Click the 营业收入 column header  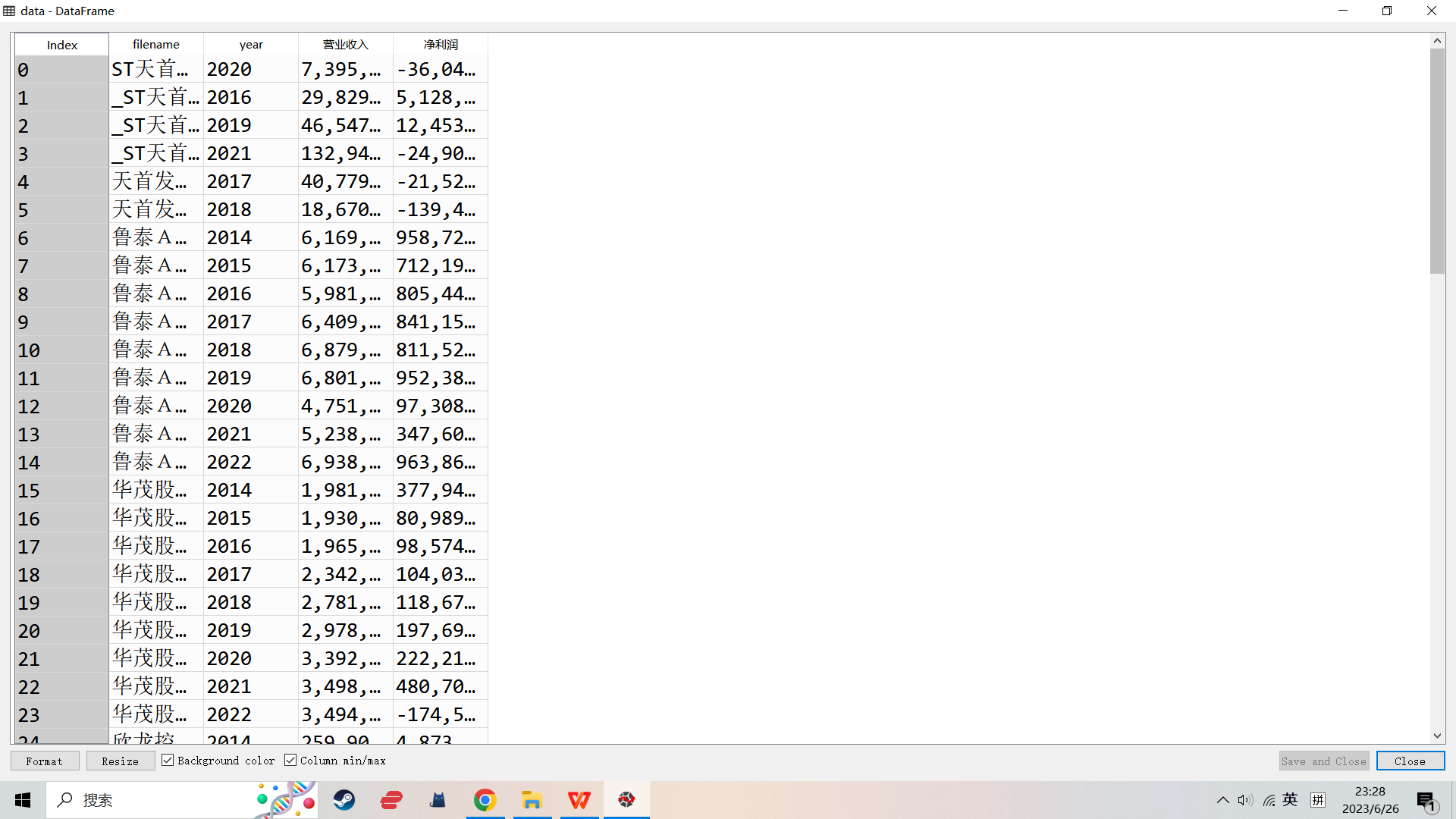[x=343, y=45]
